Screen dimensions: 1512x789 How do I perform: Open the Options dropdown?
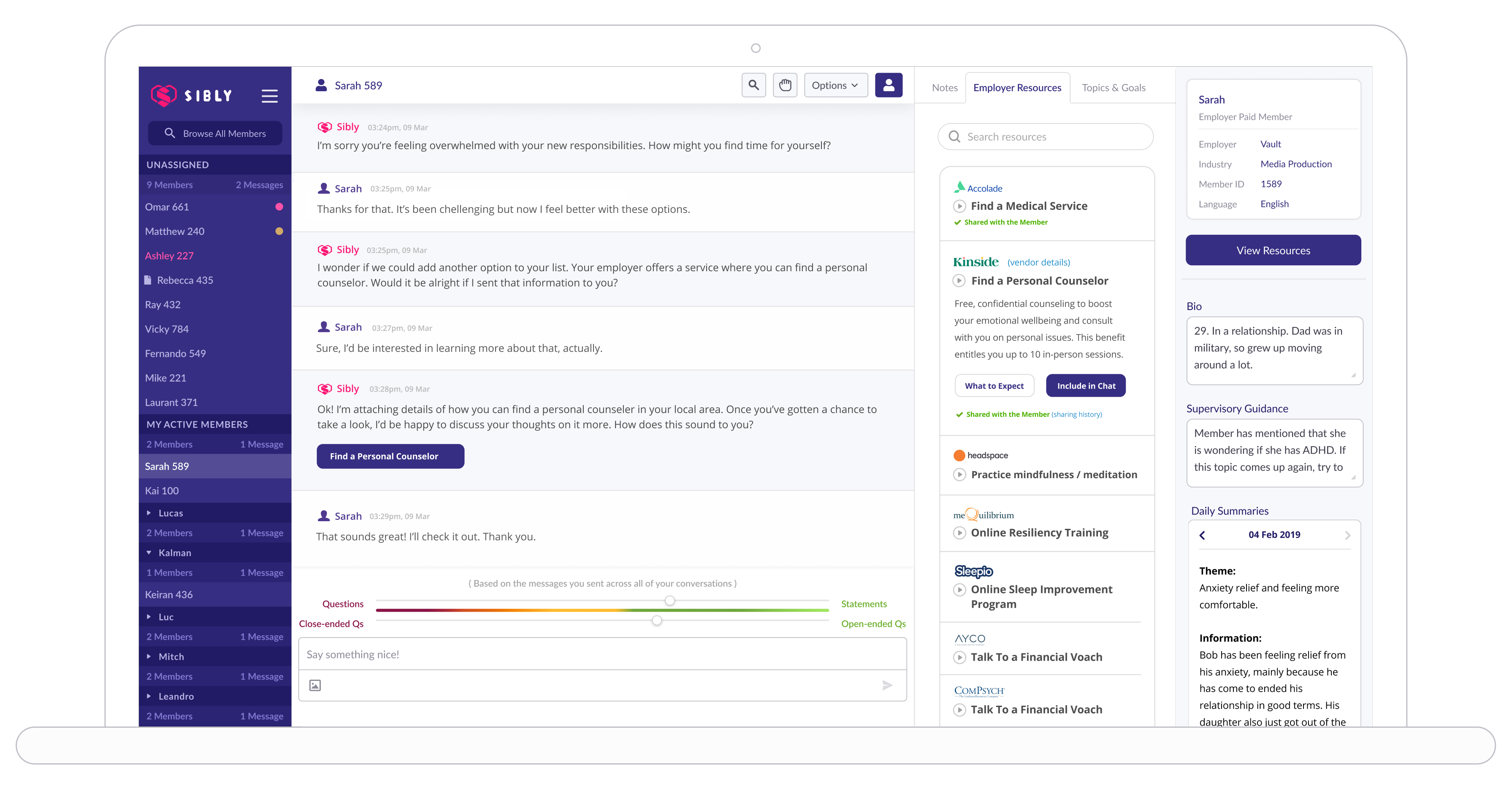pos(835,85)
